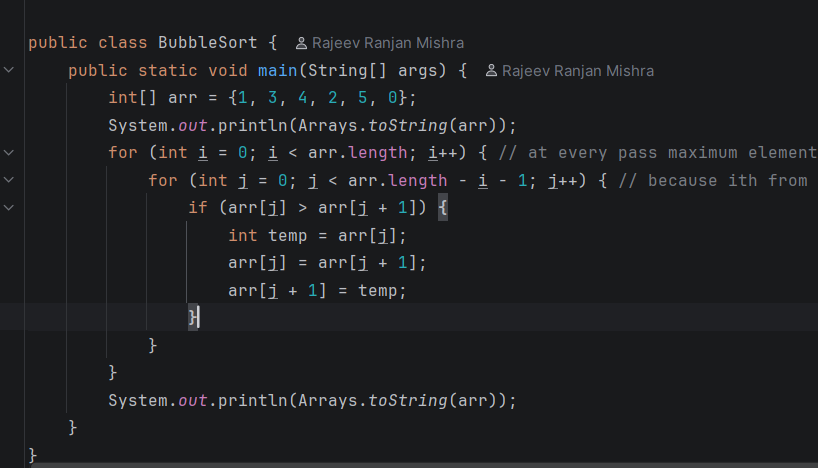Click the horizontal scrollbar at bottom
818x468 pixels.
[x=424, y=465]
